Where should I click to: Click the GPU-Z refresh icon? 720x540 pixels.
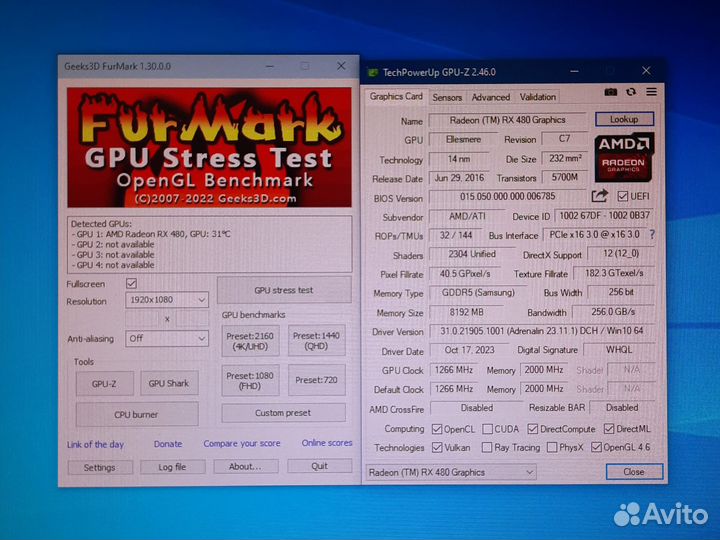631,92
